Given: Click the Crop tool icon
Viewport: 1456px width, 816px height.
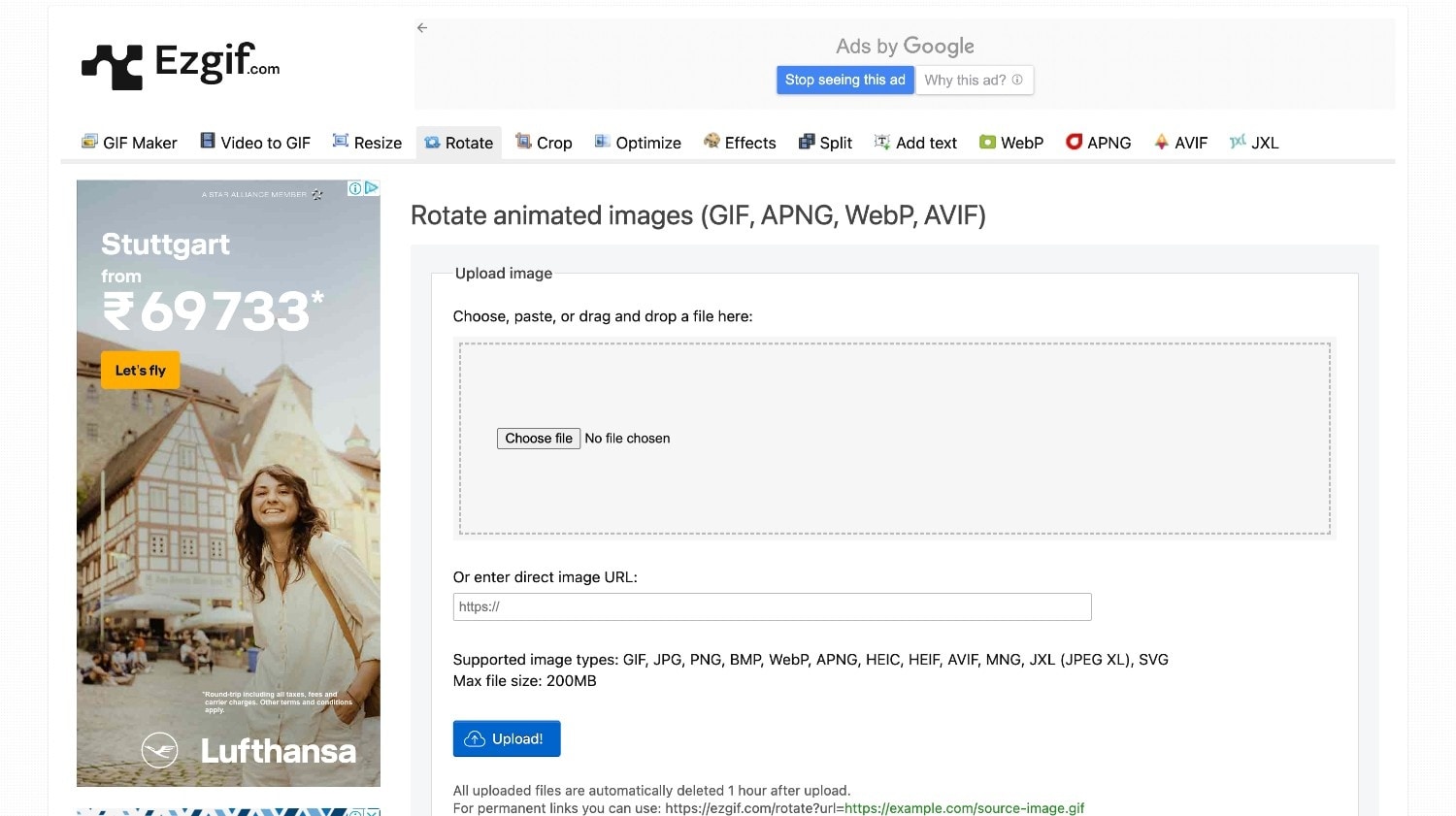Looking at the screenshot, I should [x=523, y=142].
